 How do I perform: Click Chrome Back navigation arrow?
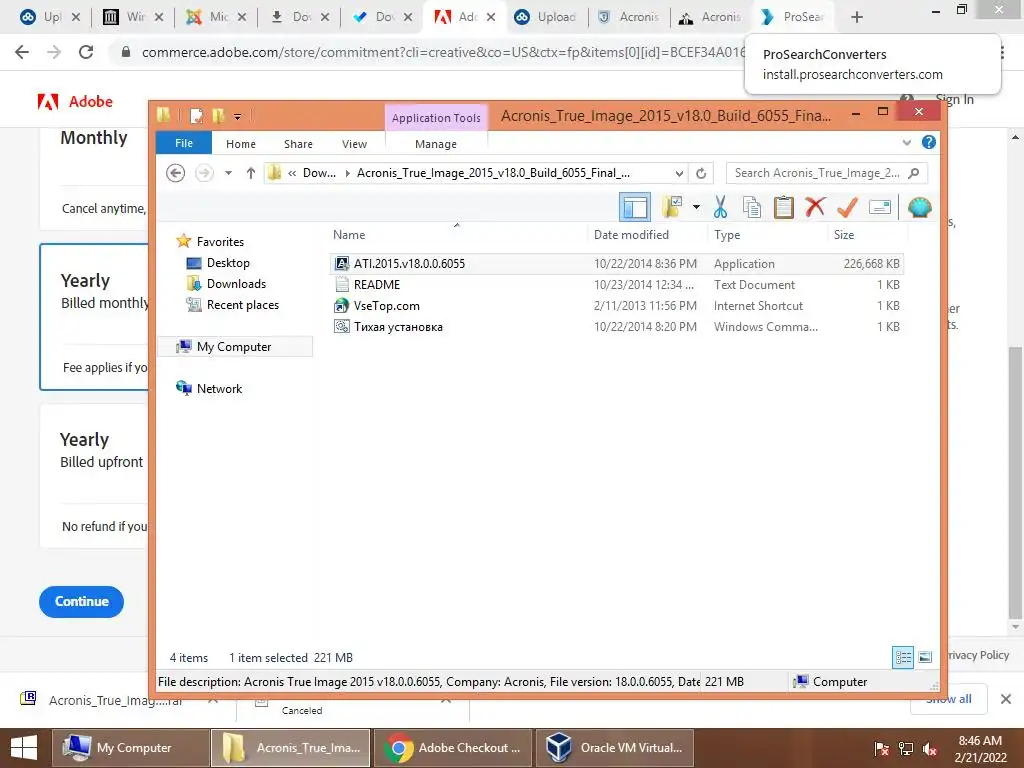[x=22, y=52]
